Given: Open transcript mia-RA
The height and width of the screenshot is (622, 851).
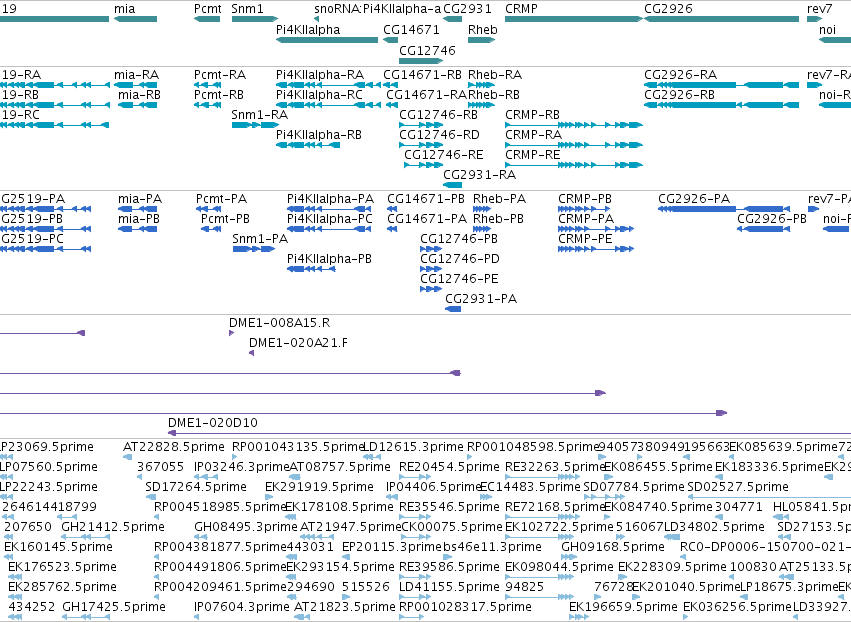Looking at the screenshot, I should pos(135,85).
